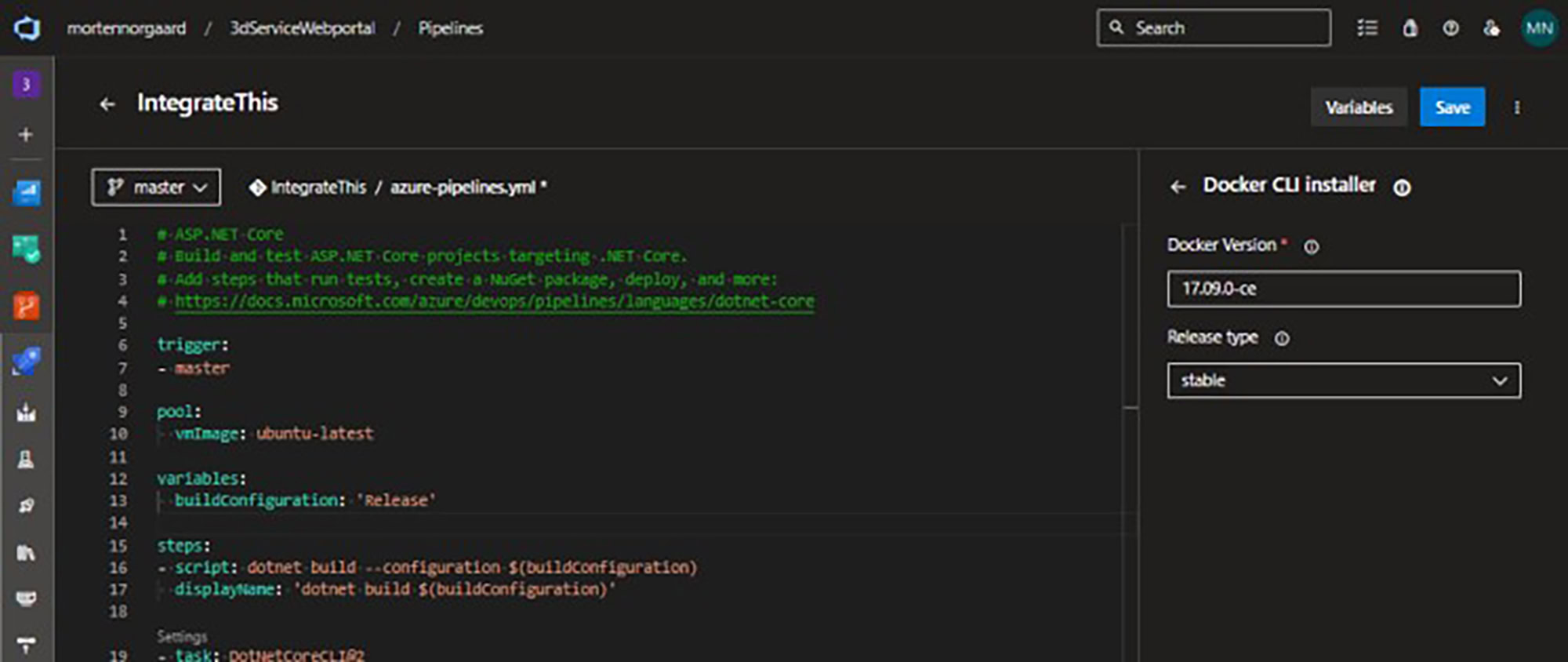1568x662 pixels.
Task: Click the Variables button
Action: pos(1359,107)
